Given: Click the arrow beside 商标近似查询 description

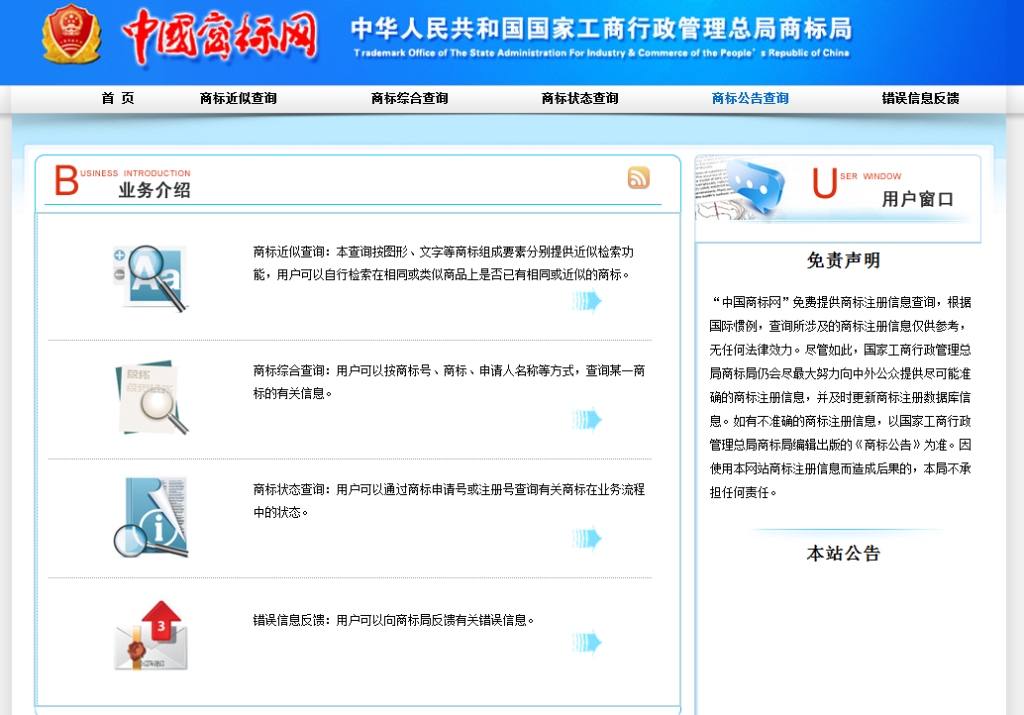Looking at the screenshot, I should point(587,300).
